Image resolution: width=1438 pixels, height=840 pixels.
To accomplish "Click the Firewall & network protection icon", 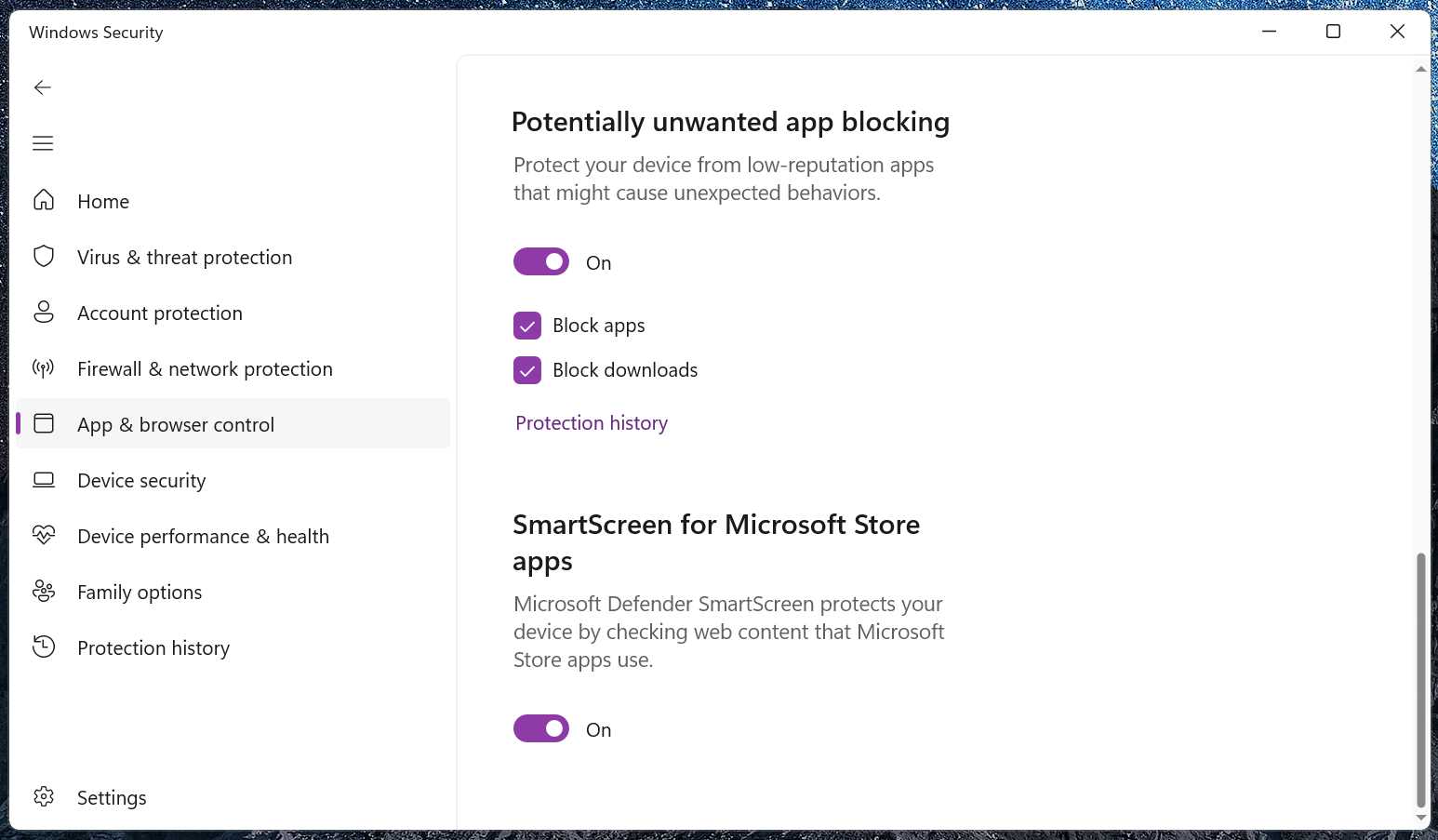I will tap(44, 368).
